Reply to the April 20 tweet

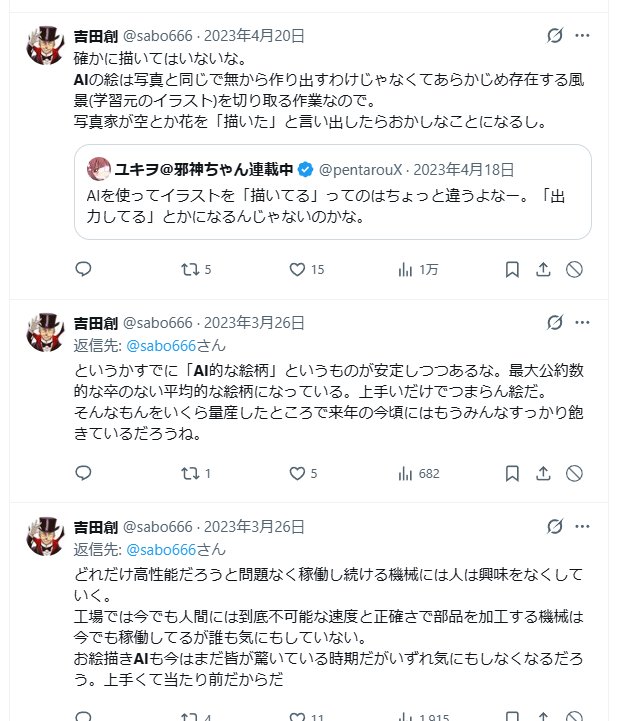pos(84,269)
